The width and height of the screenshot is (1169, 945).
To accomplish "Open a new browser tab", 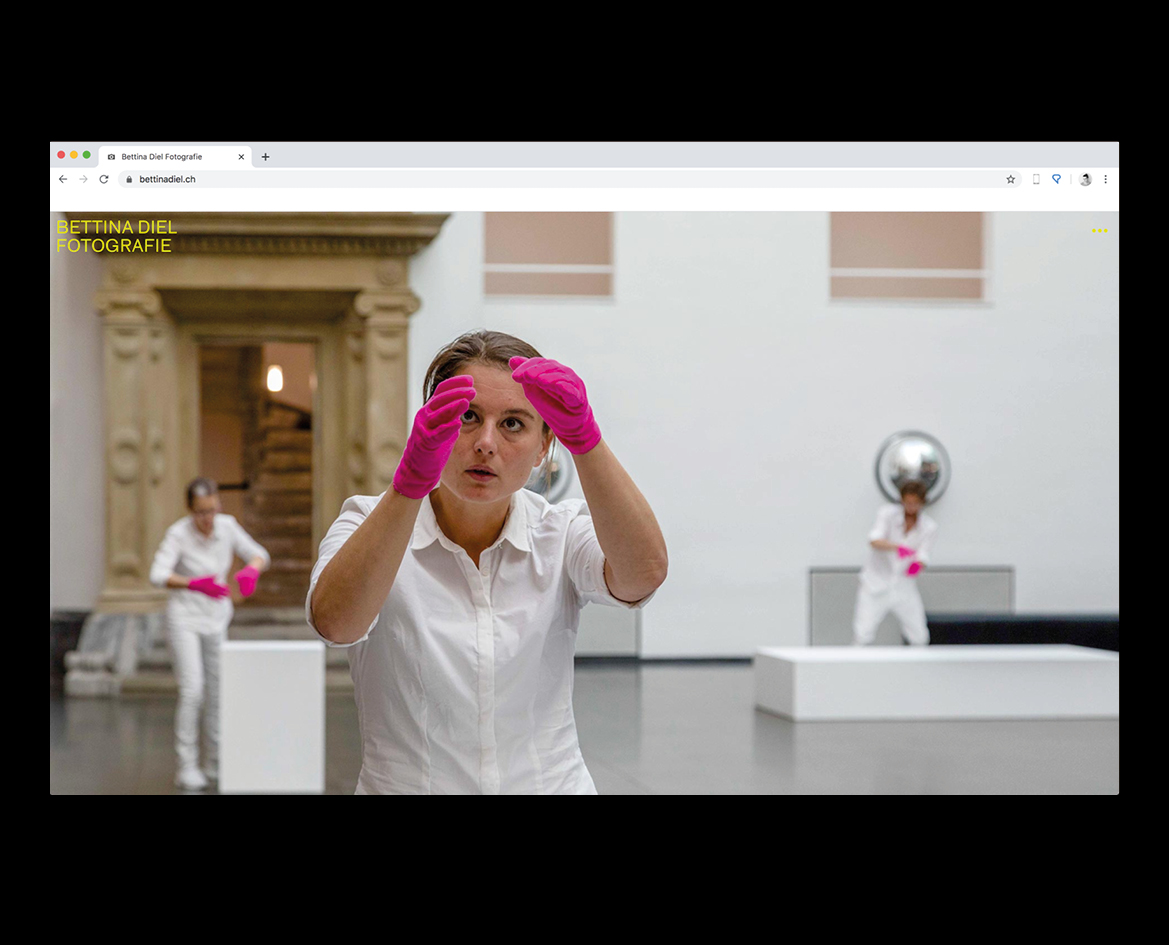I will tap(265, 157).
